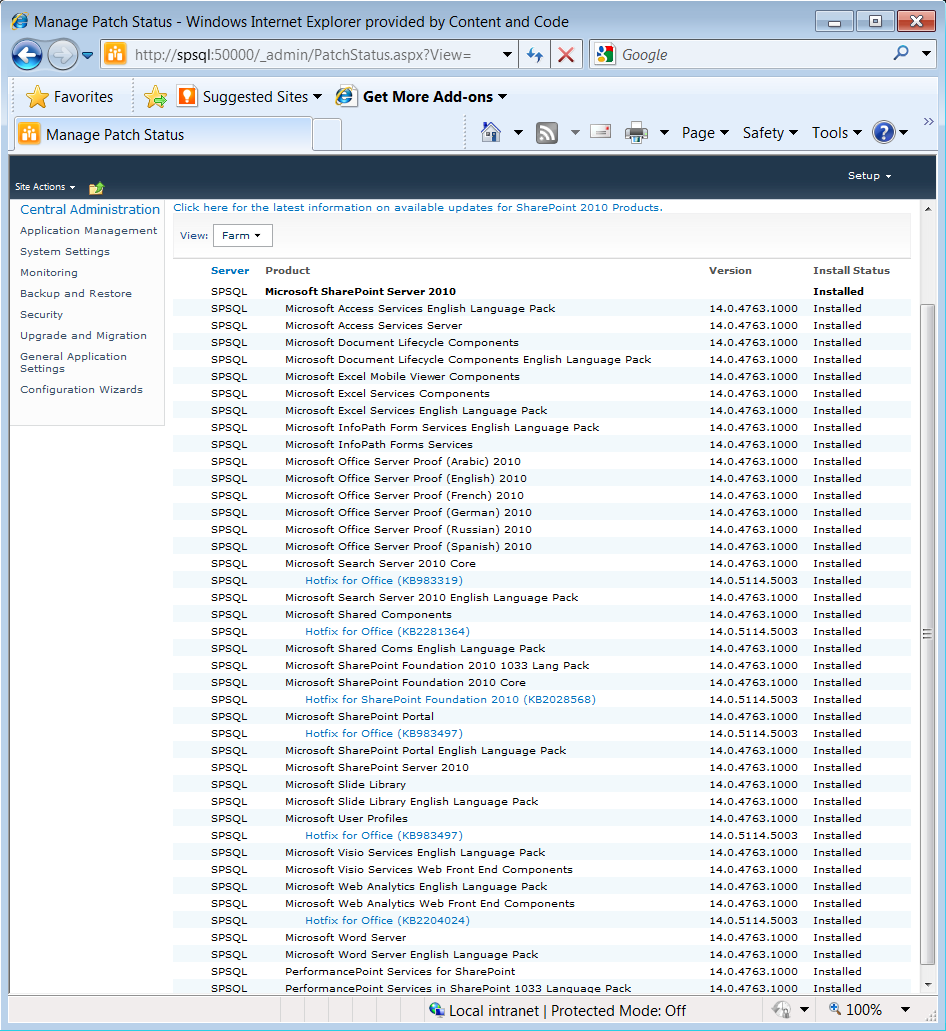Expand the Site Actions menu

(x=45, y=187)
